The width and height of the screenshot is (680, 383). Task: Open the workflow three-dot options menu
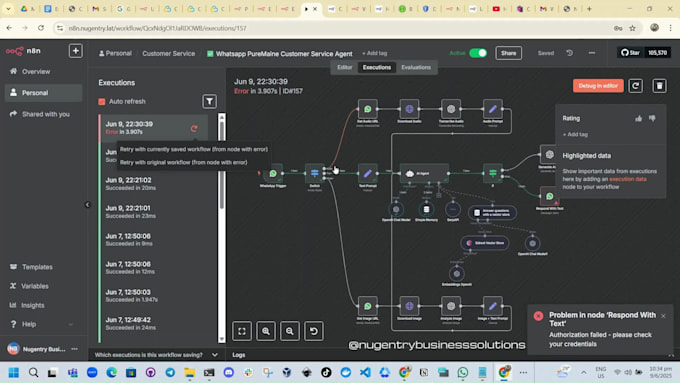pos(592,53)
